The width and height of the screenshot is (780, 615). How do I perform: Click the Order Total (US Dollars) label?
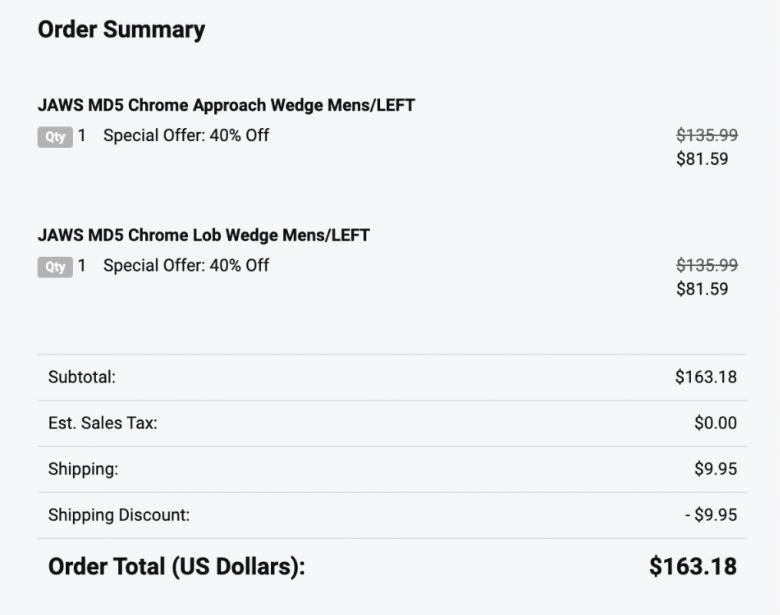pos(176,566)
